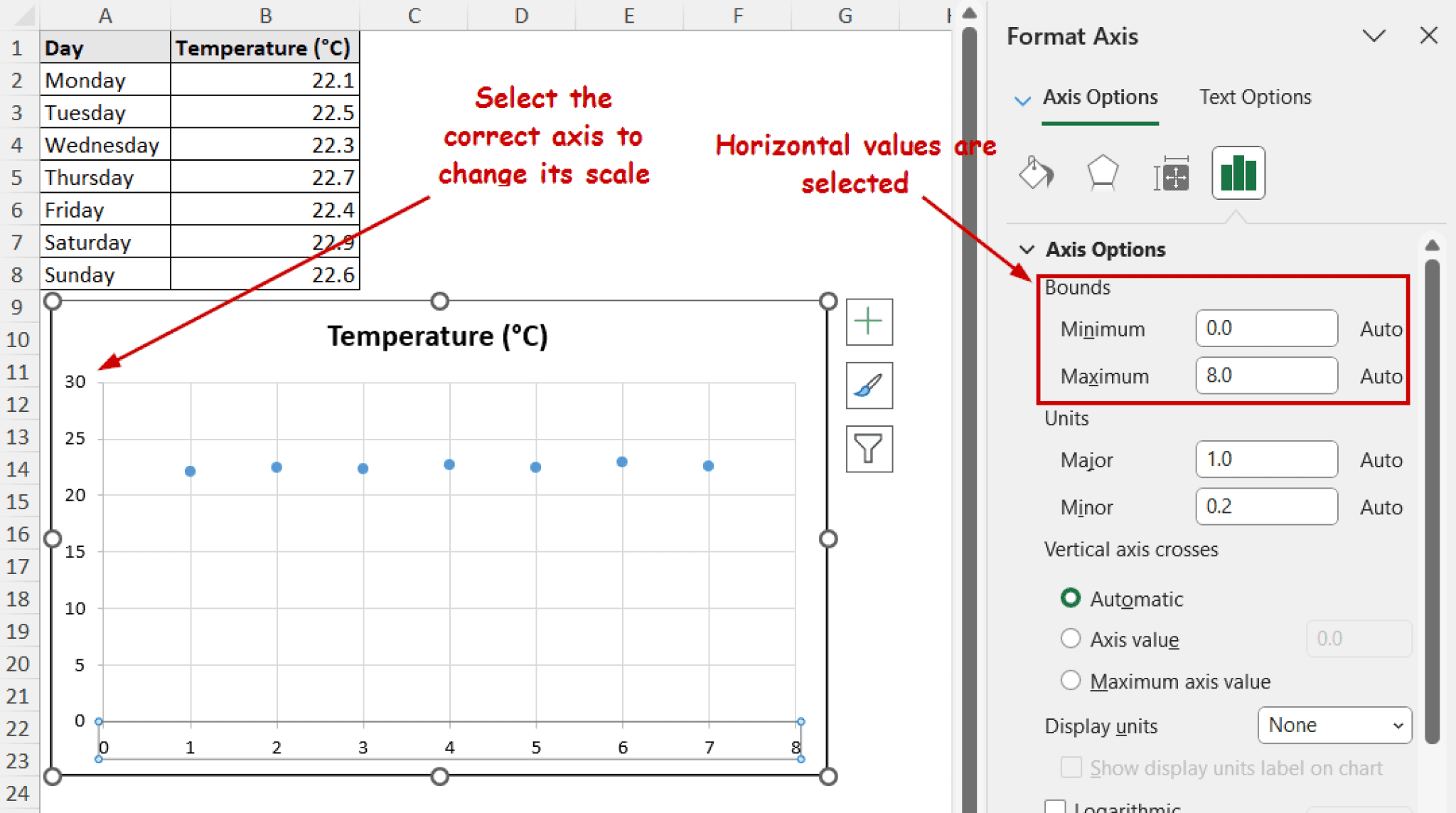Open the Chart Filters funnel icon
The width and height of the screenshot is (1456, 813).
869,450
